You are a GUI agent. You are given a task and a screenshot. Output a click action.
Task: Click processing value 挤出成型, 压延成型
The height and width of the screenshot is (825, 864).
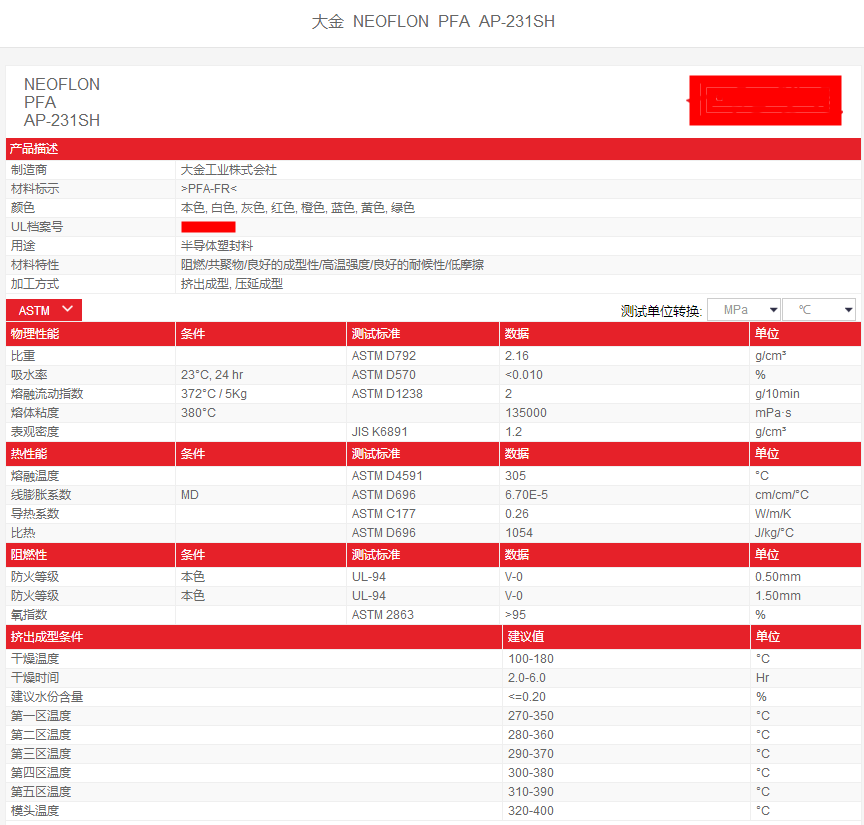pyautogui.click(x=232, y=284)
